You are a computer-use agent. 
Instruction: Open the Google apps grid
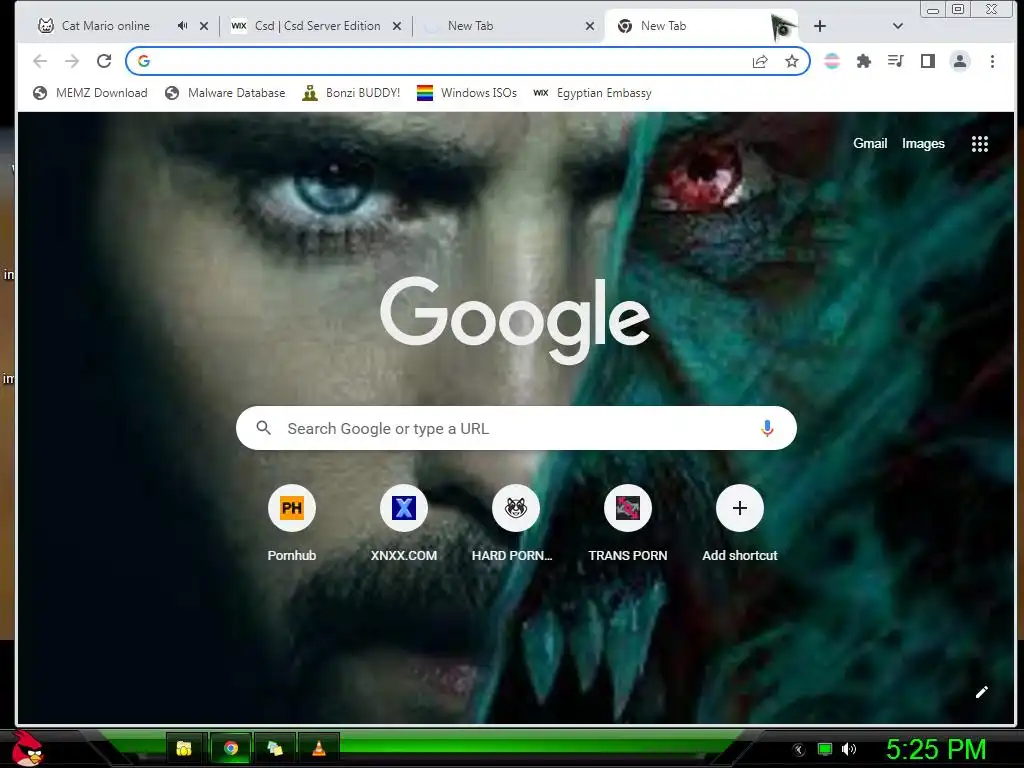(x=980, y=144)
